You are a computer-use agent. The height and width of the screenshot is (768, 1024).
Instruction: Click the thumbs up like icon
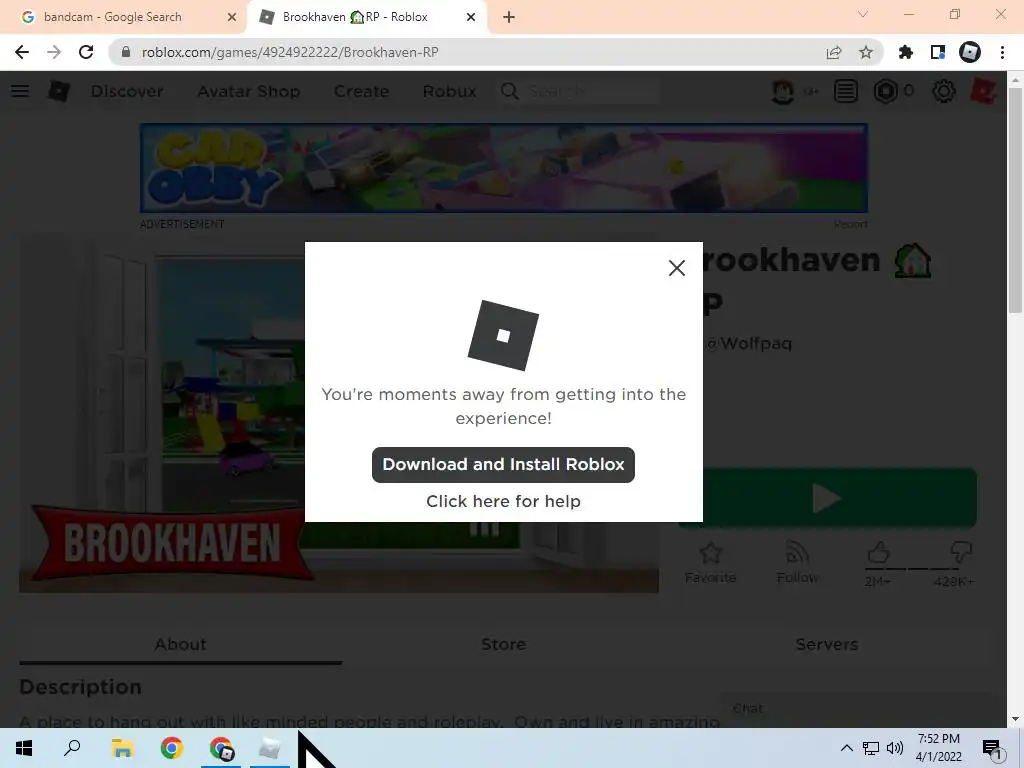(x=878, y=553)
